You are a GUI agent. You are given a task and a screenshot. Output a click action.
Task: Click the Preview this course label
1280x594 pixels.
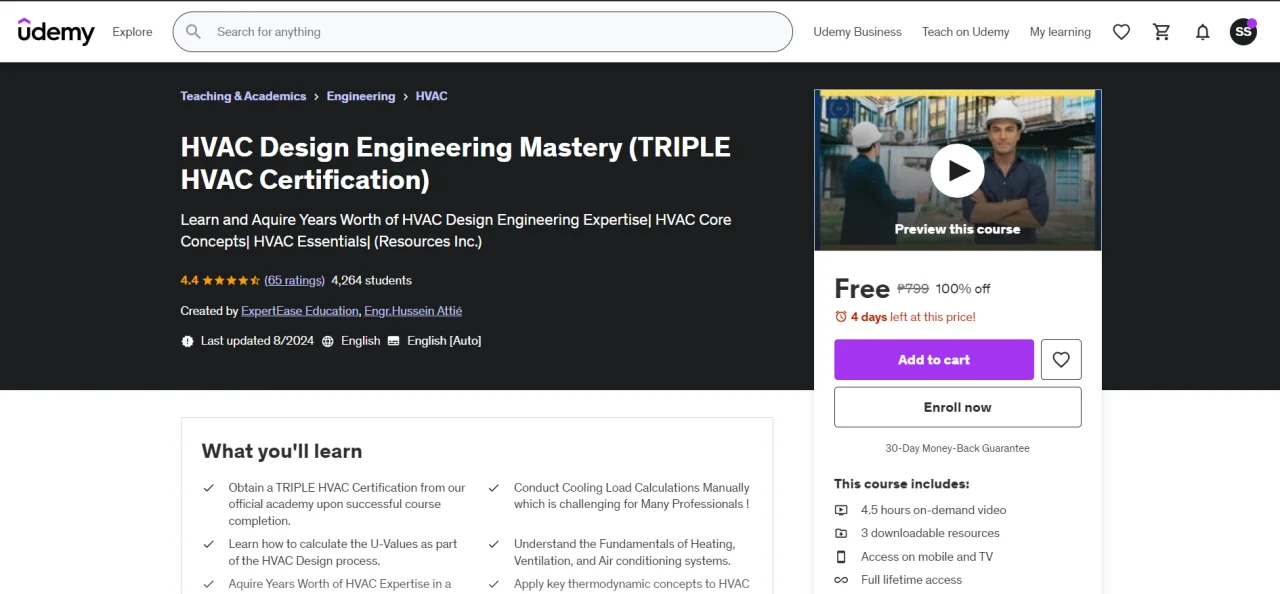957,229
